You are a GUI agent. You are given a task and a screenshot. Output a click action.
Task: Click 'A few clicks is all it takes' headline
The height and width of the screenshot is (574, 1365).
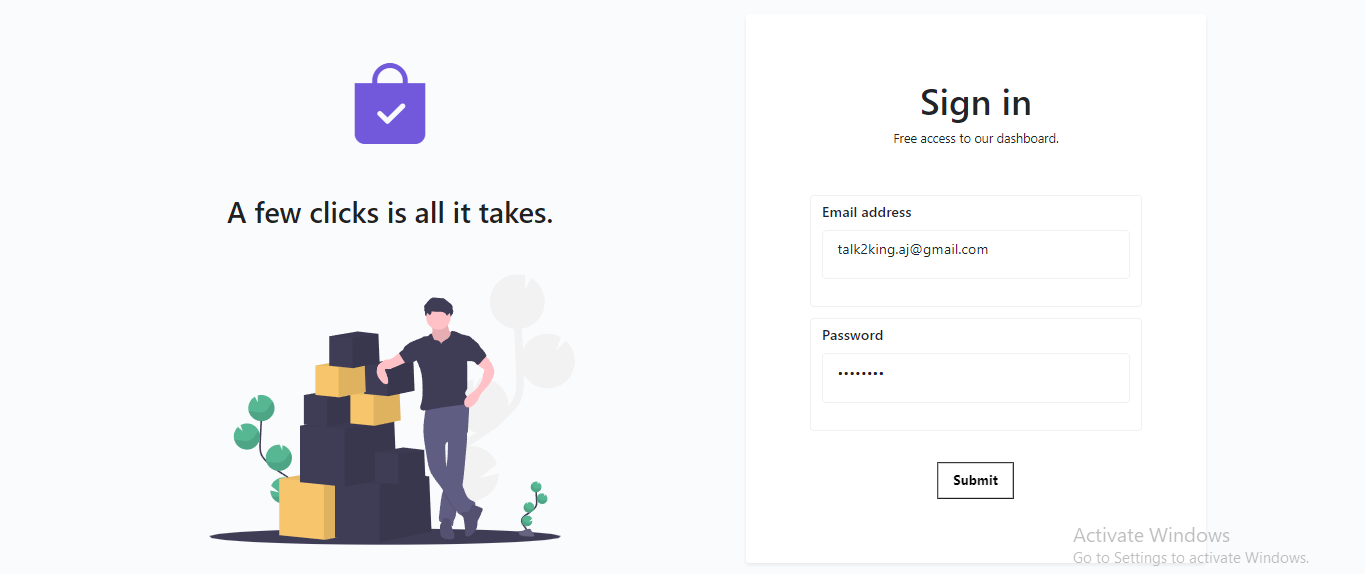tap(390, 212)
